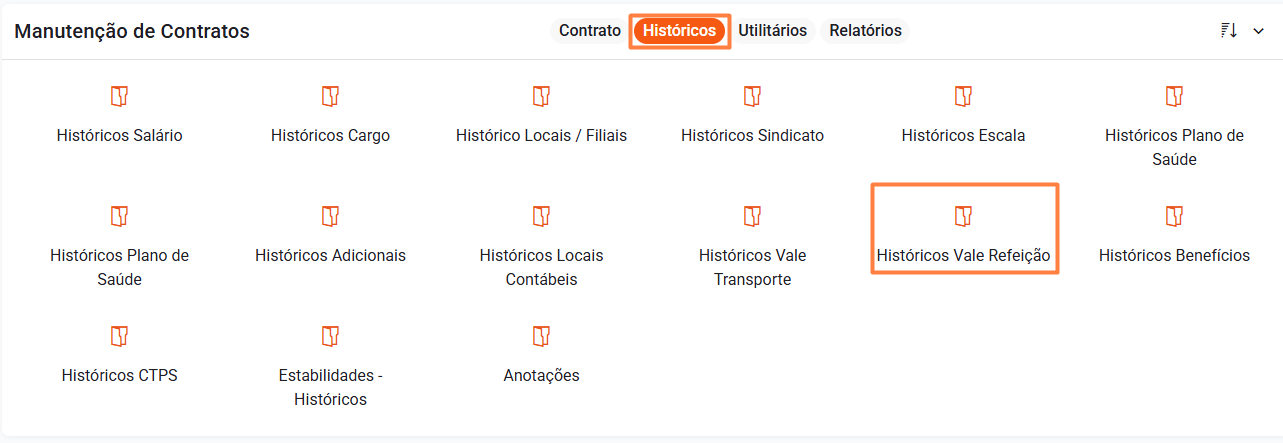The width and height of the screenshot is (1283, 443).
Task: Go to the Relatórios tab
Action: coord(865,31)
